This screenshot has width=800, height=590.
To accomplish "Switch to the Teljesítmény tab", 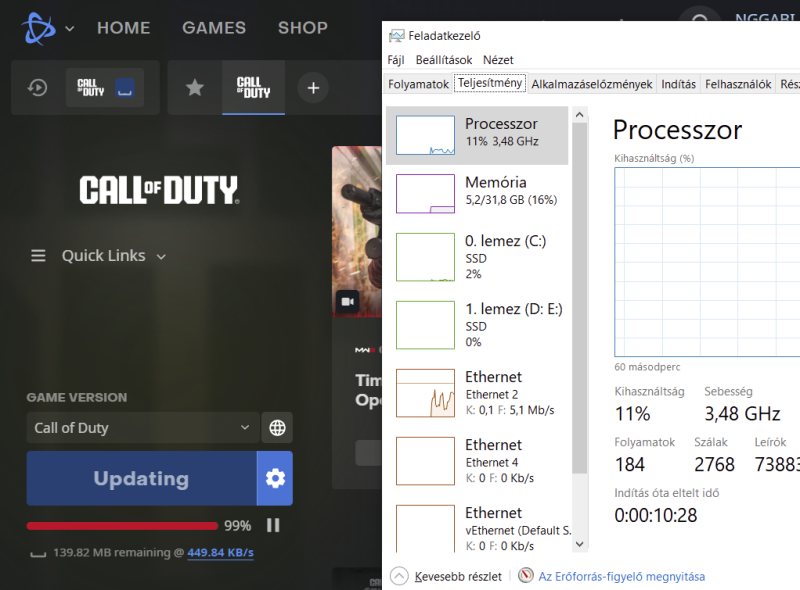I will 490,83.
